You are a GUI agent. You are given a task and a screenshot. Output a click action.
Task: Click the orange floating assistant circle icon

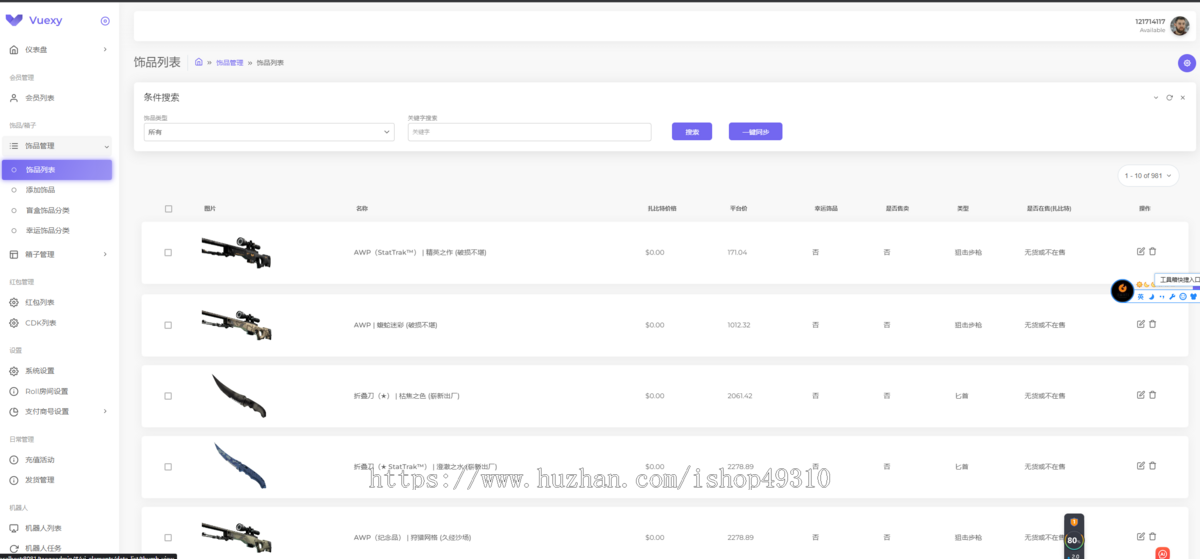pos(1122,291)
